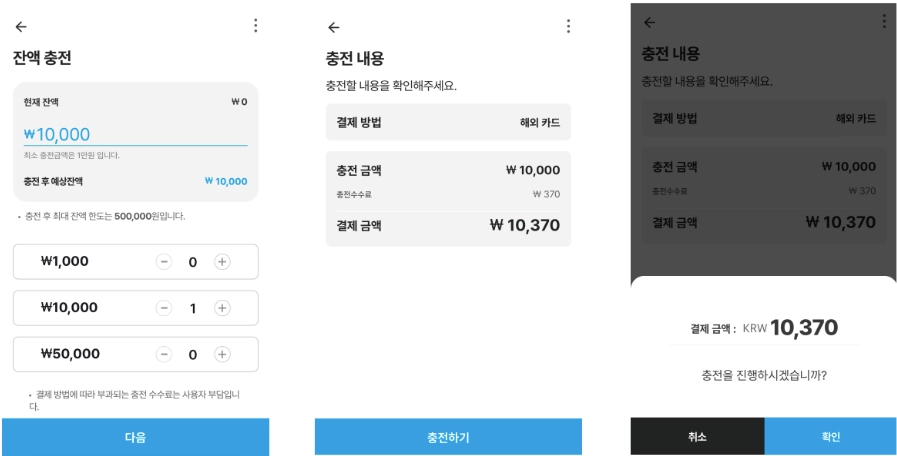The height and width of the screenshot is (456, 897).
Task: Decrease the ₩1,000 count with minus
Action: (x=164, y=262)
